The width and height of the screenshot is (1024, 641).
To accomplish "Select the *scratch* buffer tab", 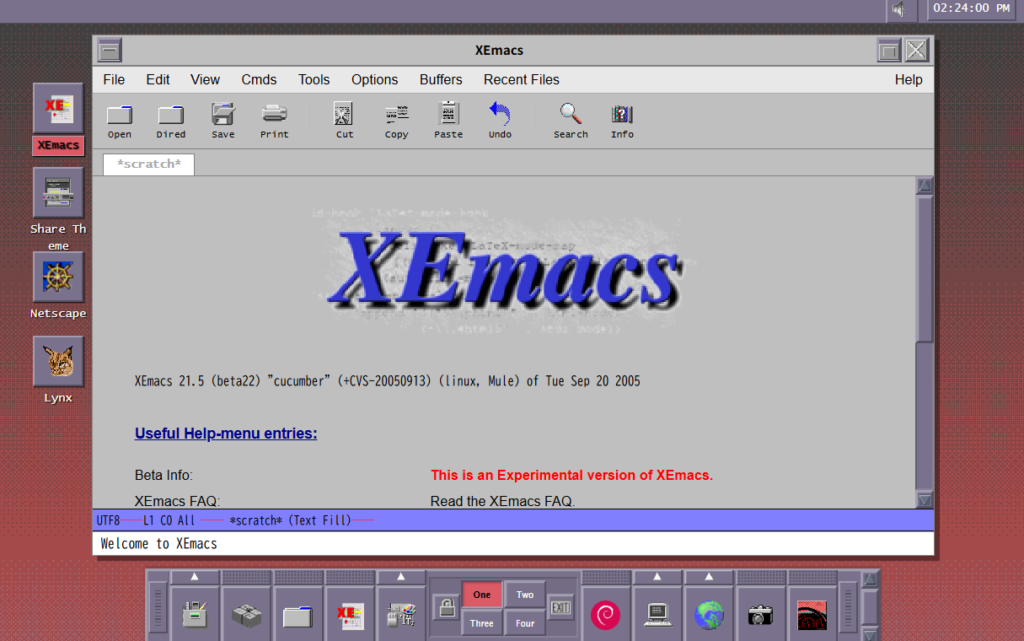I will coord(149,164).
